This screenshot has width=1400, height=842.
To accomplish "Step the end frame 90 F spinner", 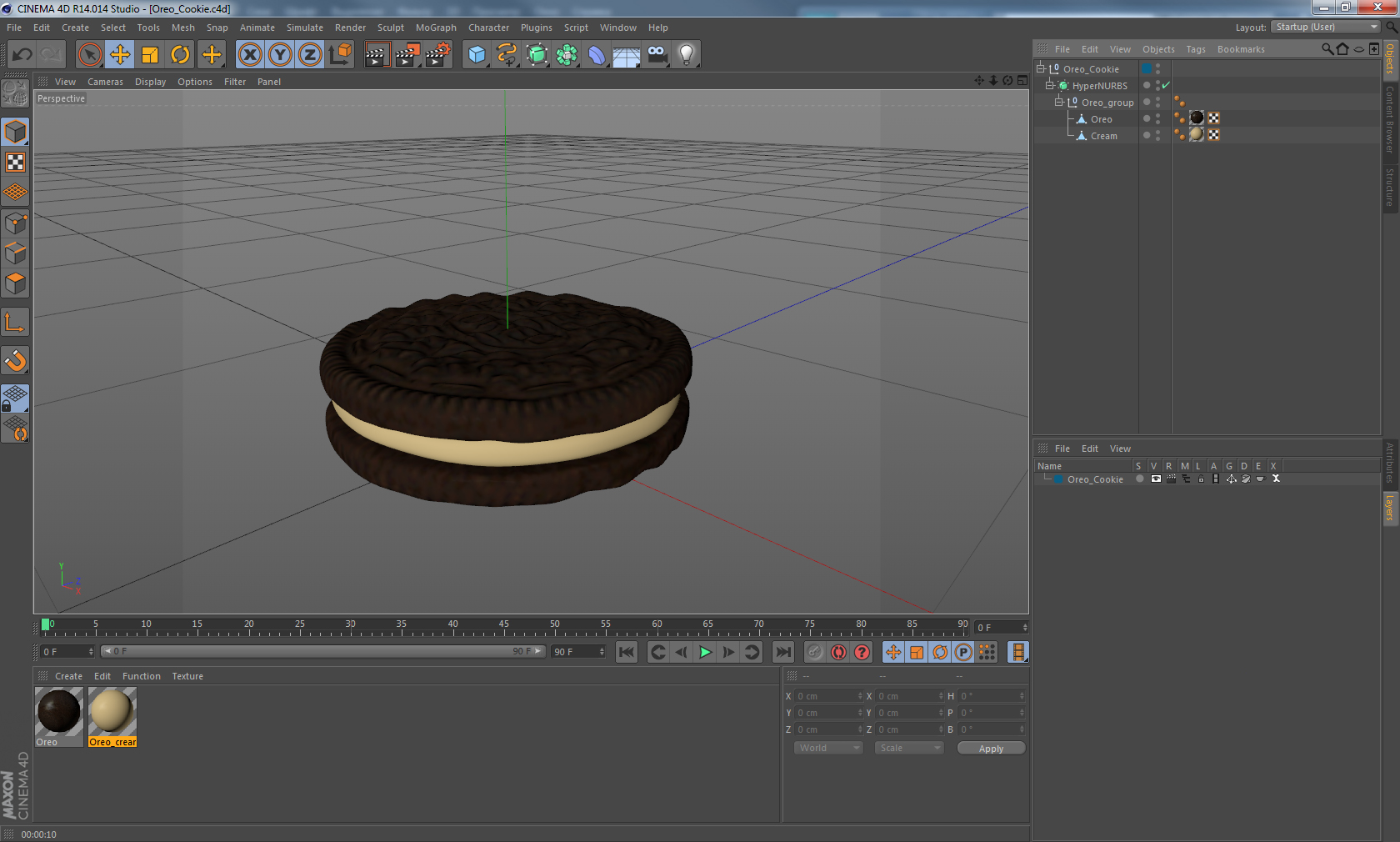I will point(602,652).
